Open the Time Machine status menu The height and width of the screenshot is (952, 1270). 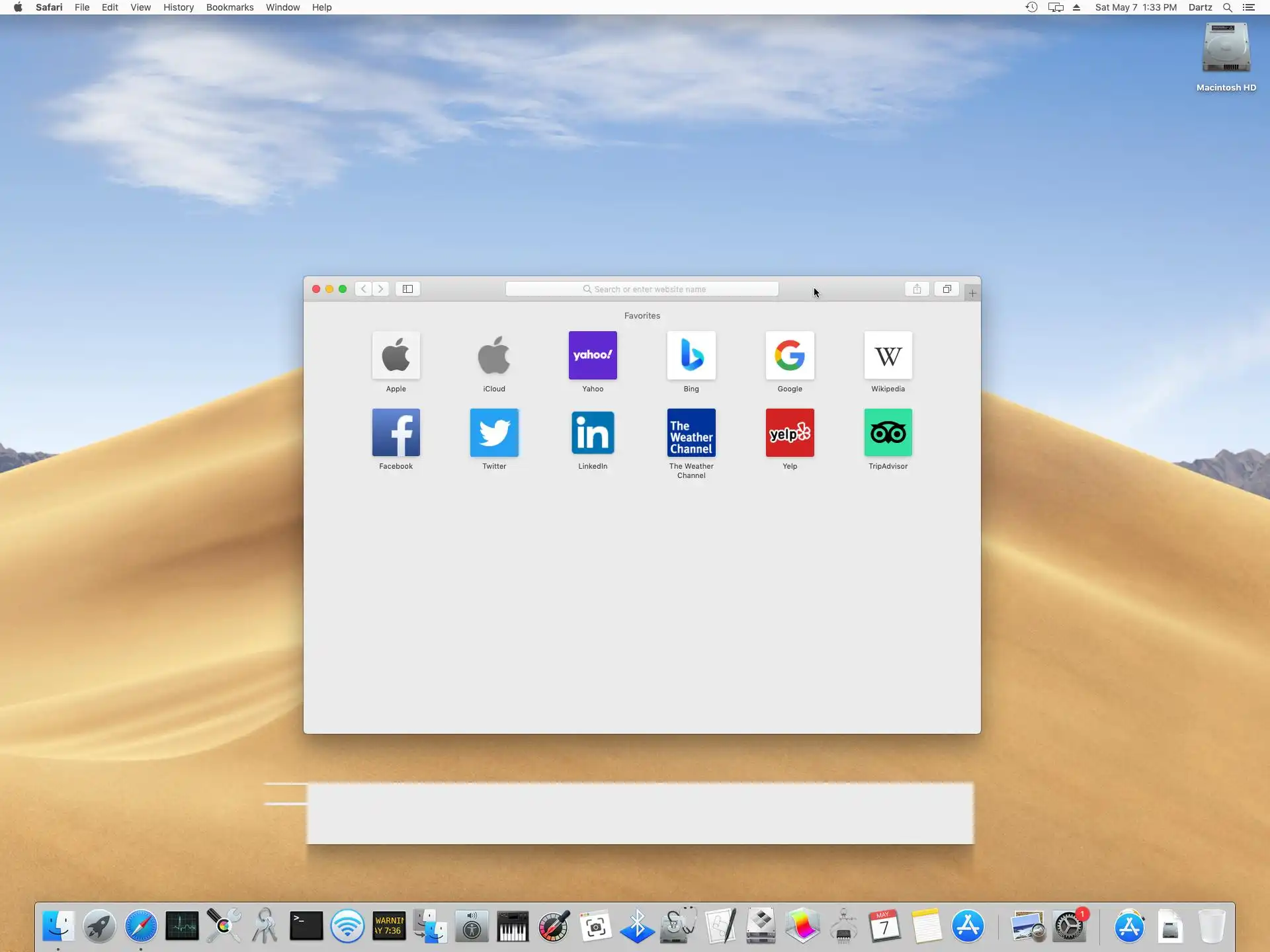[x=1031, y=7]
